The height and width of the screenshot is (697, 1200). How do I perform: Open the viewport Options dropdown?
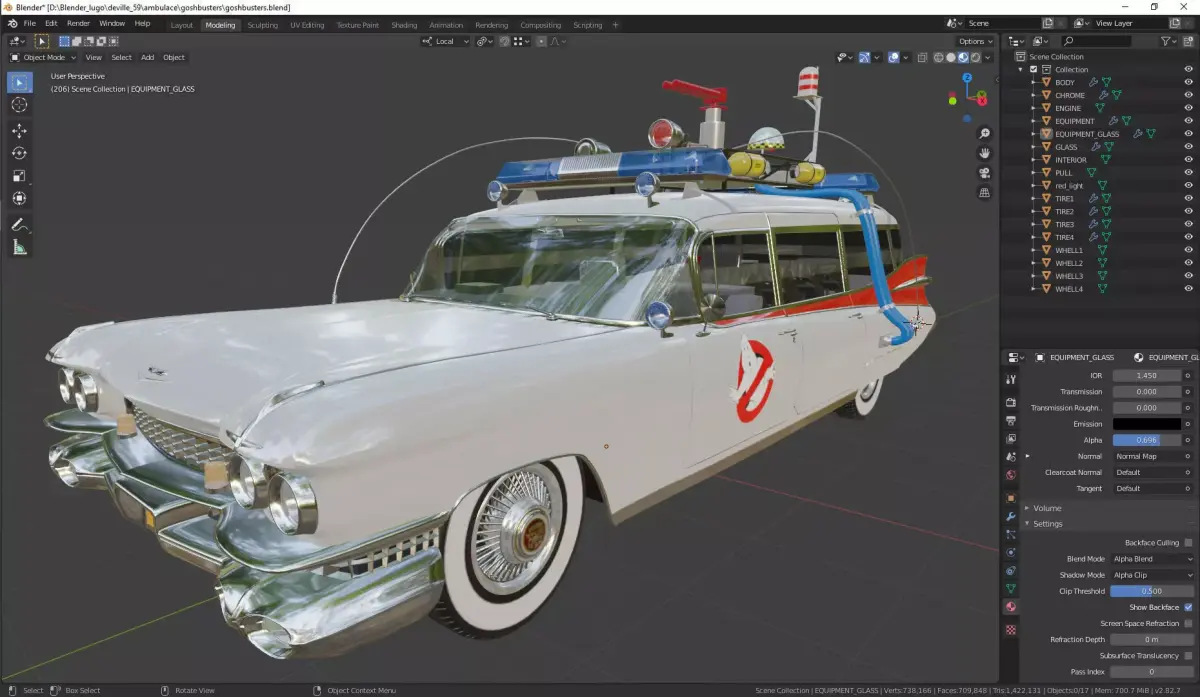click(x=974, y=41)
